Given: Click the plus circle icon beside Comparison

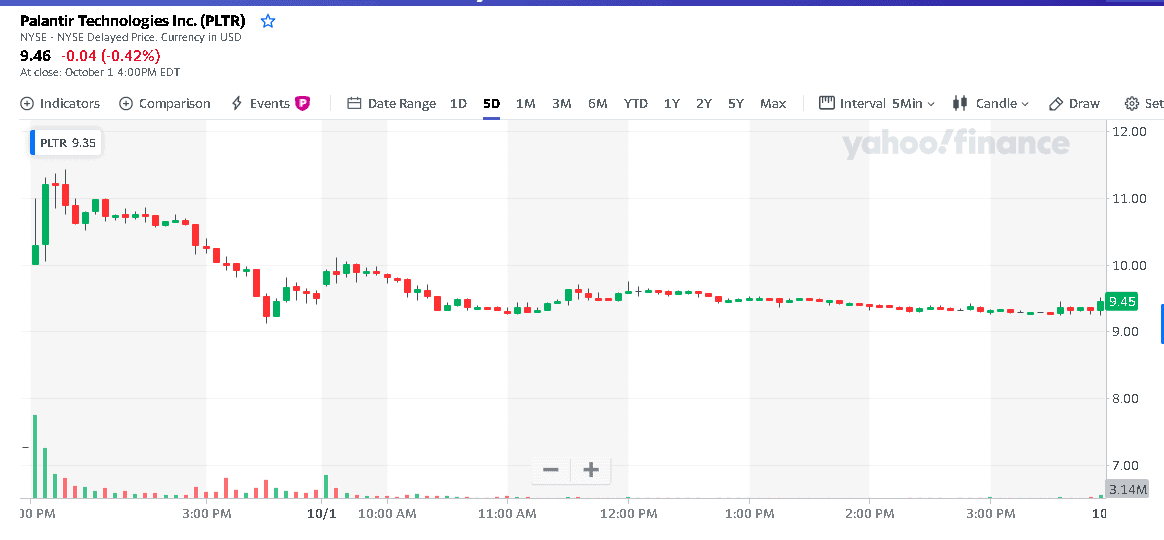Looking at the screenshot, I should [126, 103].
